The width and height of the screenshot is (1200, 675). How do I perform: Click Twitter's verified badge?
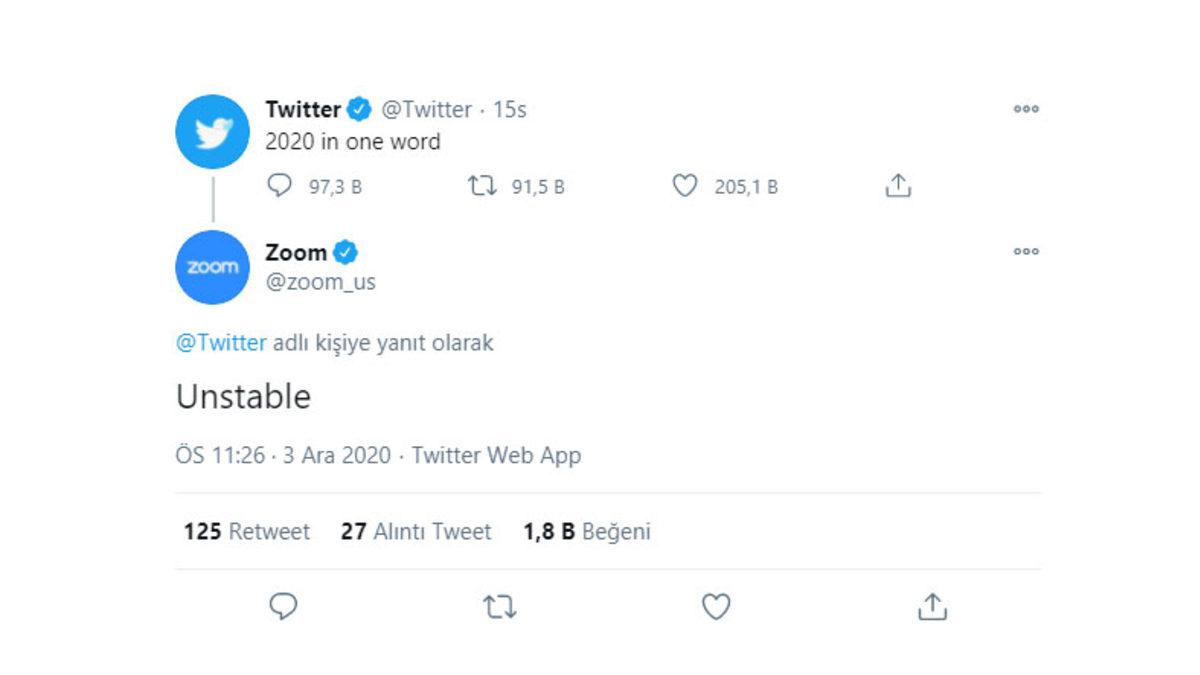click(357, 110)
